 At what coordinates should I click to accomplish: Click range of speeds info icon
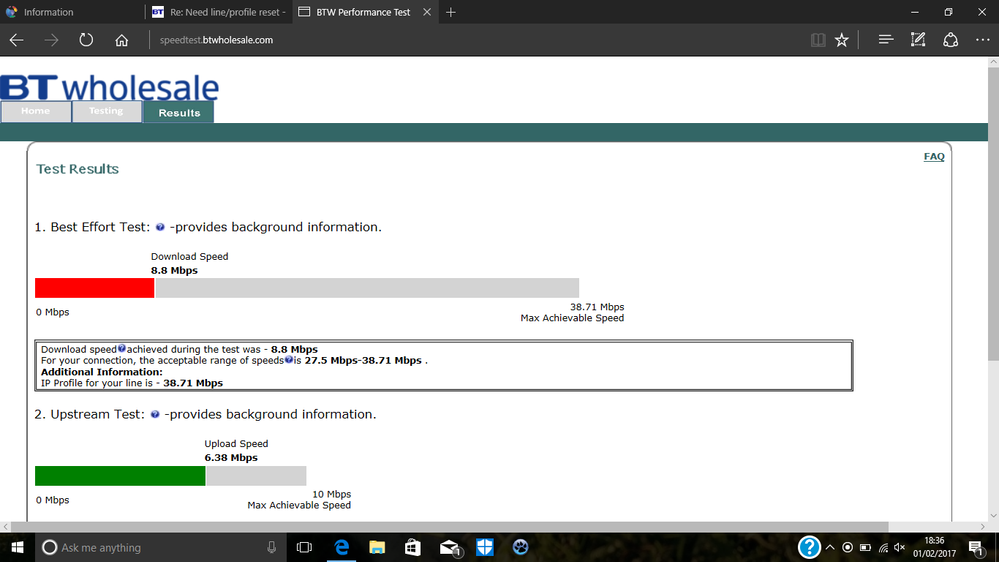coord(289,360)
